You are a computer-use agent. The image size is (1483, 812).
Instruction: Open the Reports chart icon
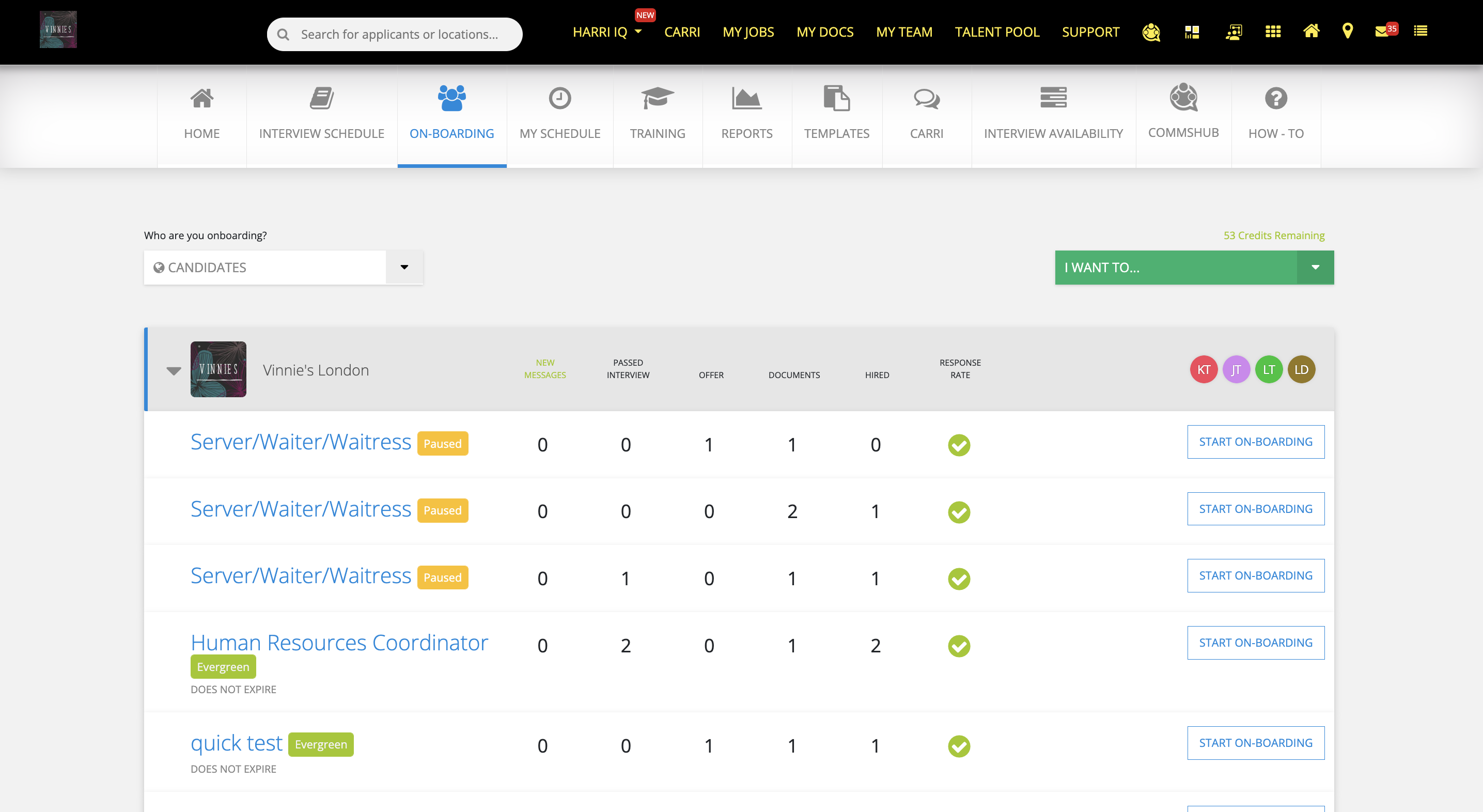747,98
